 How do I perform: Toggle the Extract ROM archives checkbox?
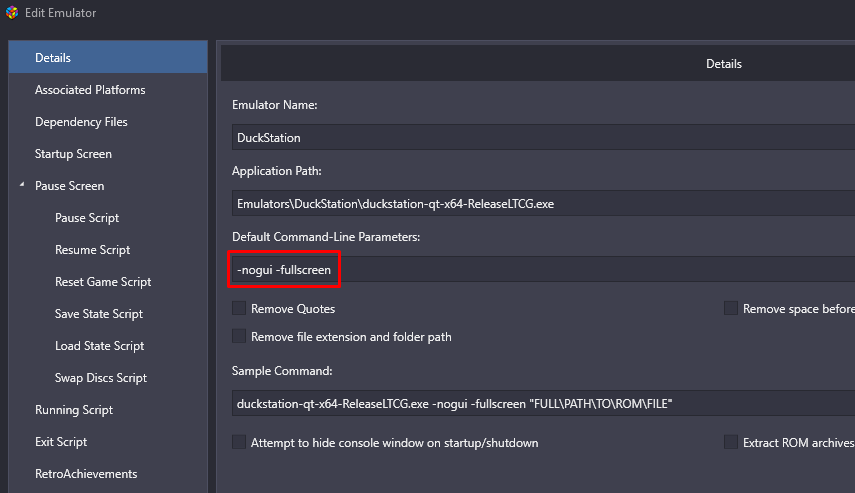[x=731, y=442]
